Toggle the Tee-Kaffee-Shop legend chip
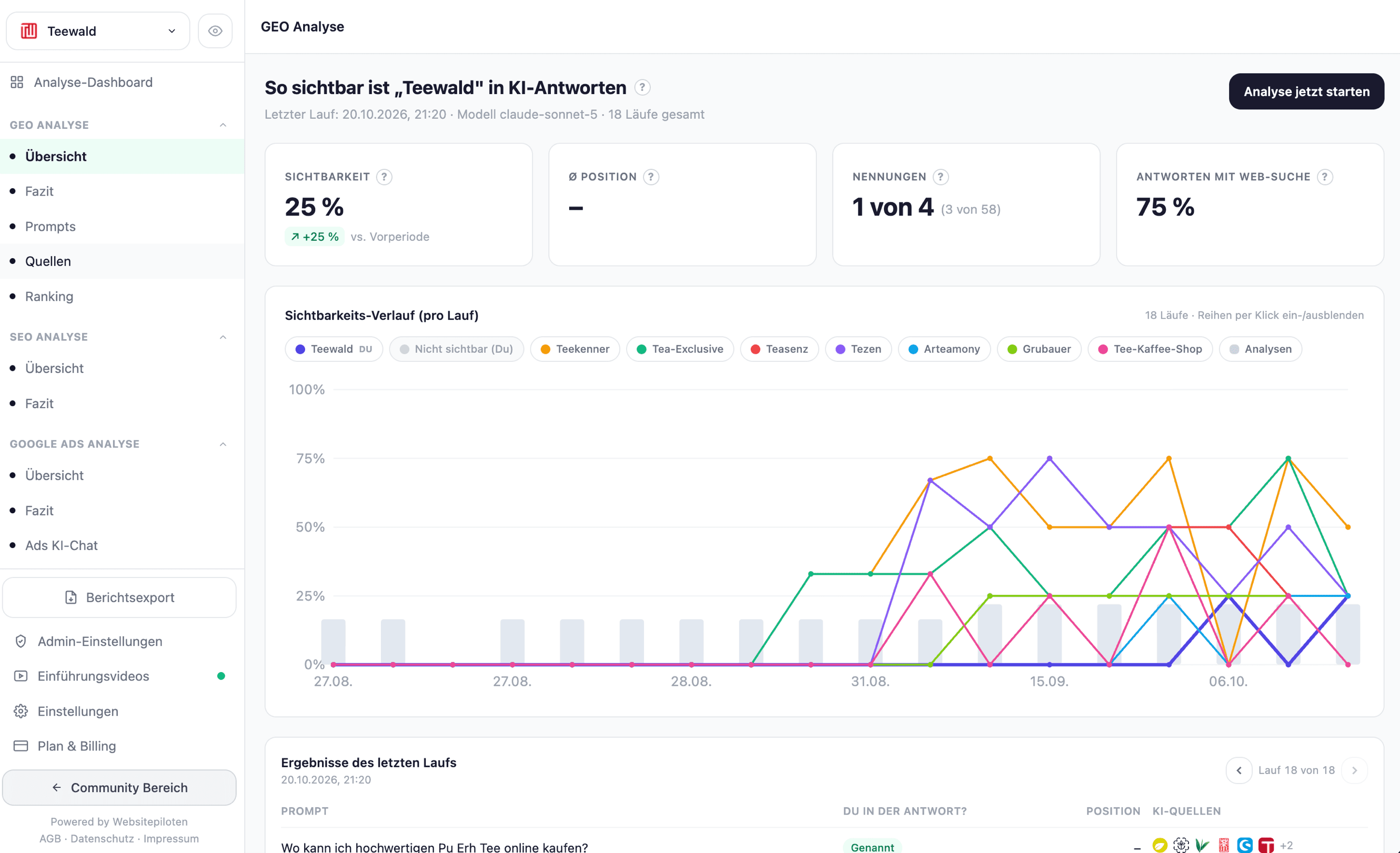This screenshot has width=1400, height=853. click(1150, 349)
